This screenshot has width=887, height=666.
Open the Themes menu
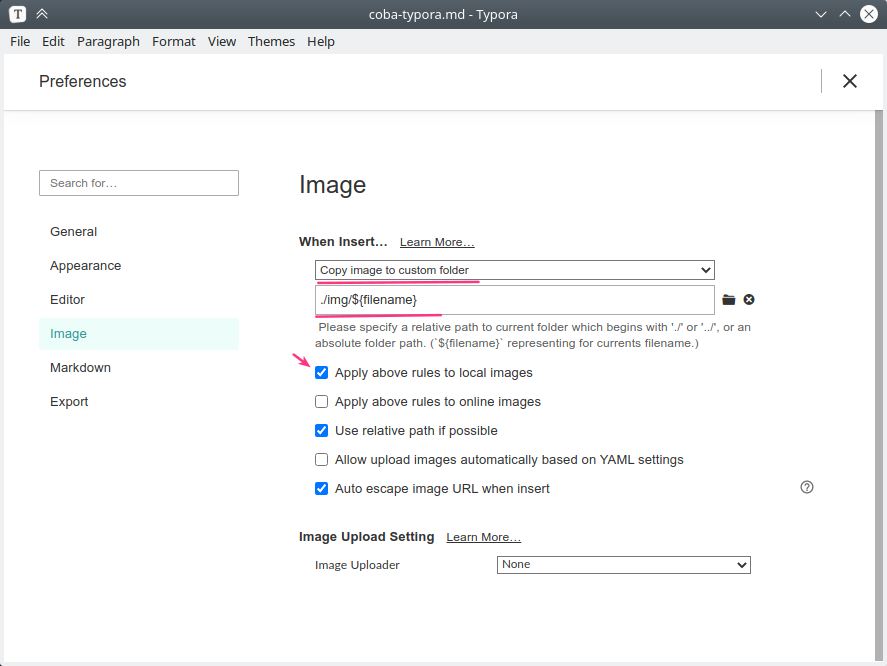pyautogui.click(x=271, y=41)
